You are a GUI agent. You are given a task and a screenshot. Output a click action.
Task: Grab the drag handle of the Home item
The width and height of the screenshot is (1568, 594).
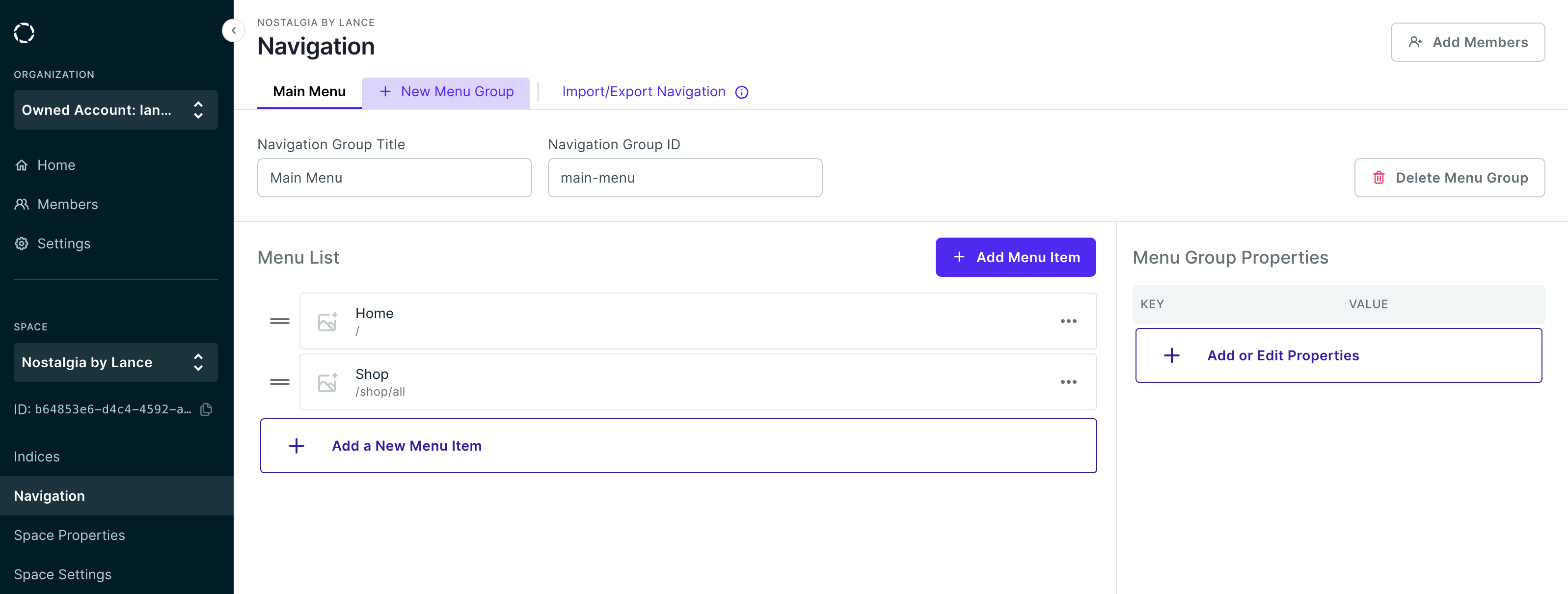click(279, 321)
